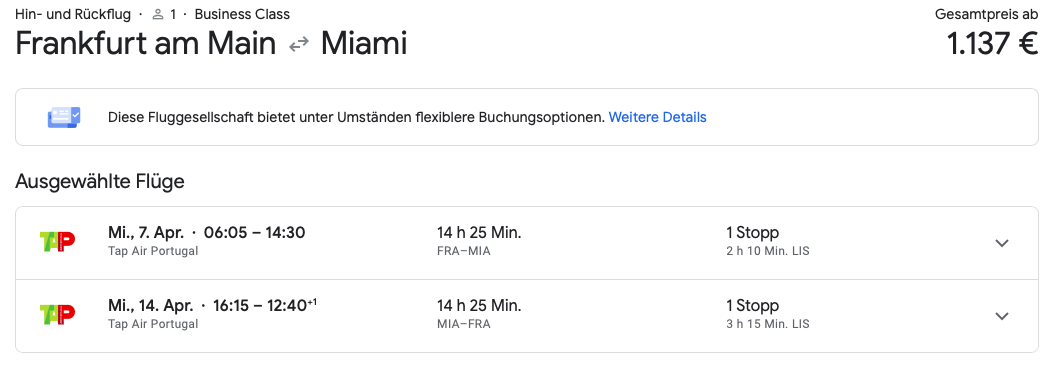Viewport: 1054px width, 370px height.
Task: Click the 3 h 15 Min. LIS stopover
Action: point(768,324)
